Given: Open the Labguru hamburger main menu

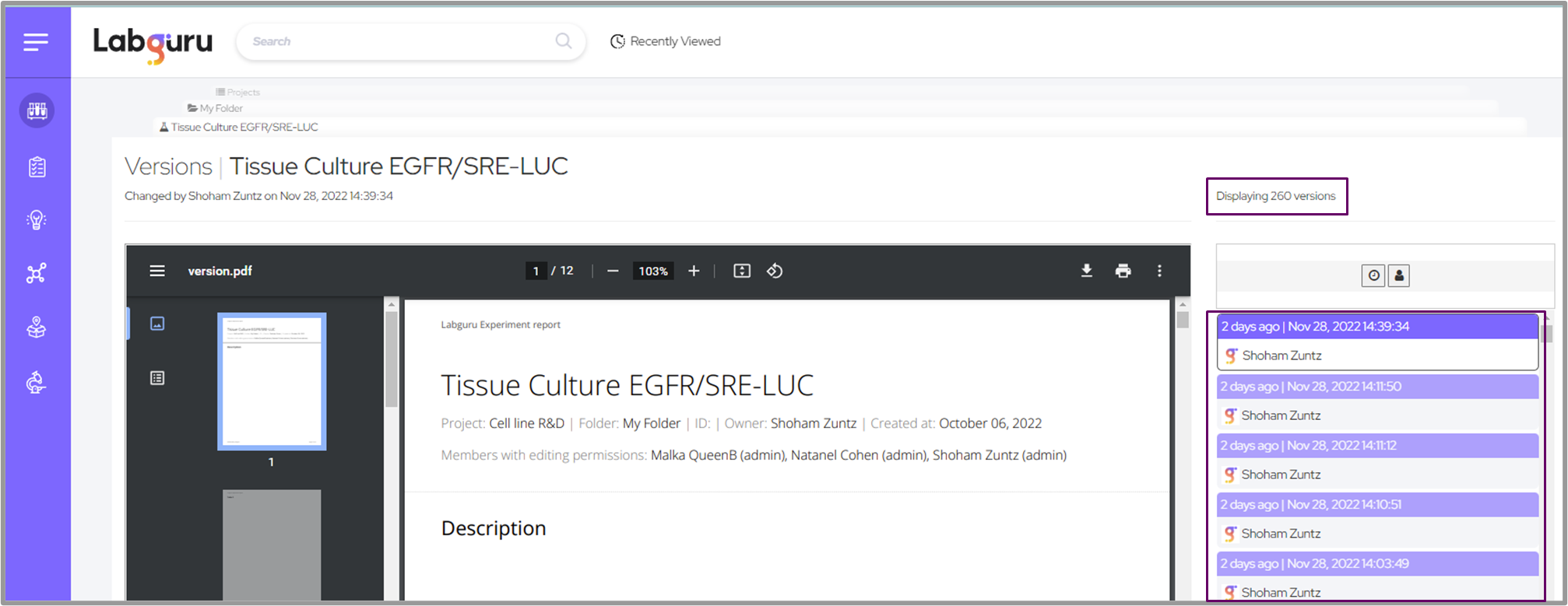Looking at the screenshot, I should coord(36,42).
